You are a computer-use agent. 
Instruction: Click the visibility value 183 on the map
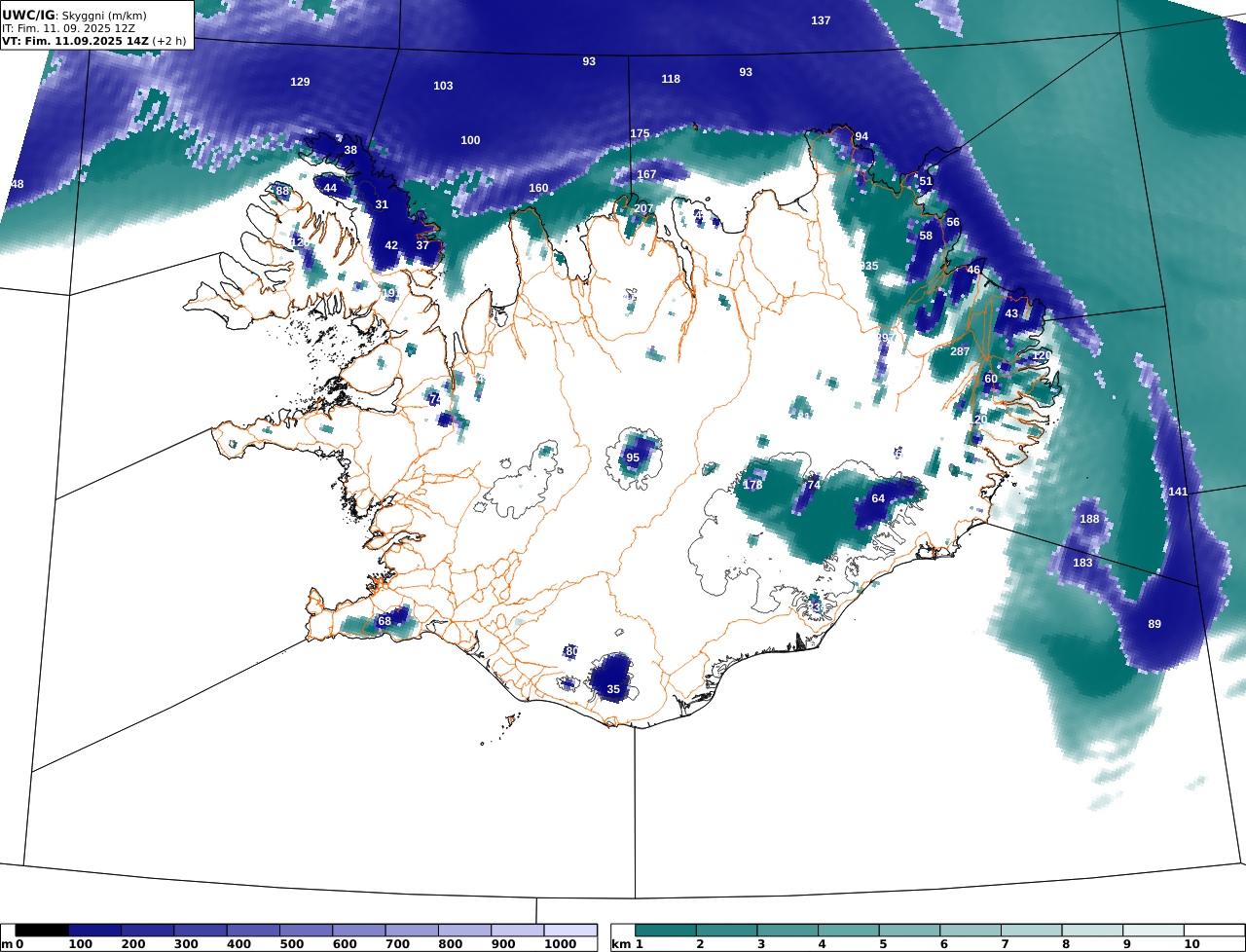pyautogui.click(x=1082, y=563)
